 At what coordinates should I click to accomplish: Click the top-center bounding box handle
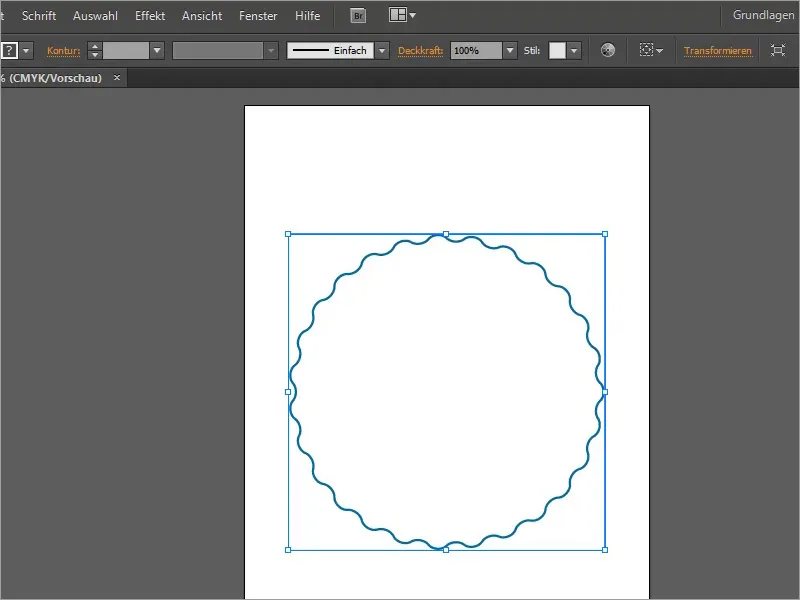point(446,234)
